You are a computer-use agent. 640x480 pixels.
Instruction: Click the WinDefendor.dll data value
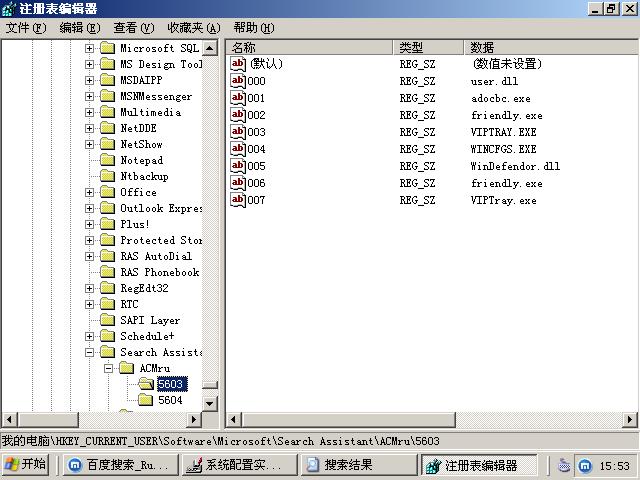tap(515, 166)
